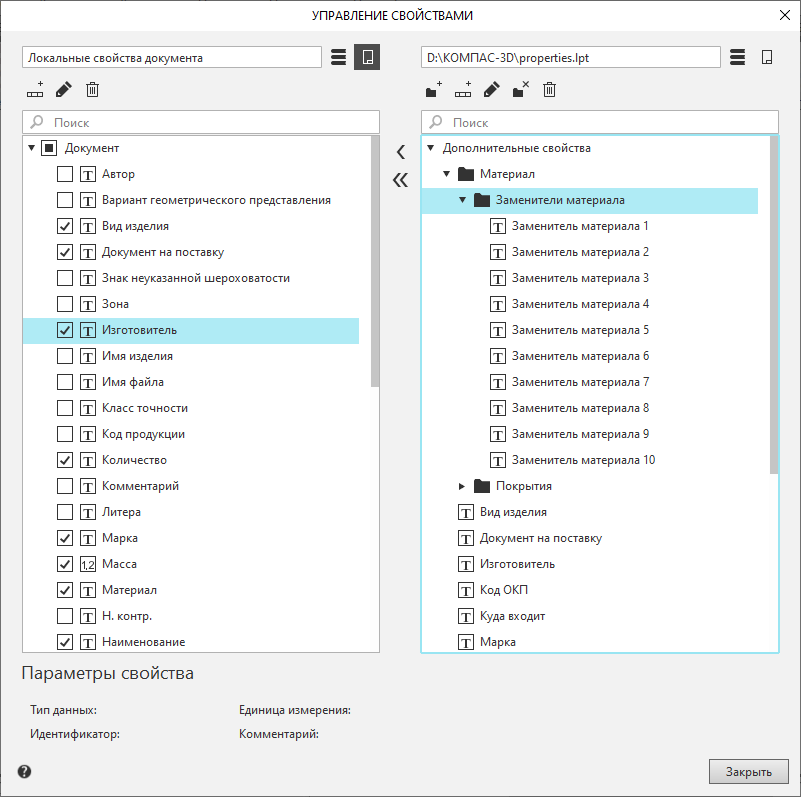The image size is (801, 797).
Task: Click the add property icon in left toolbar
Action: pos(36,90)
